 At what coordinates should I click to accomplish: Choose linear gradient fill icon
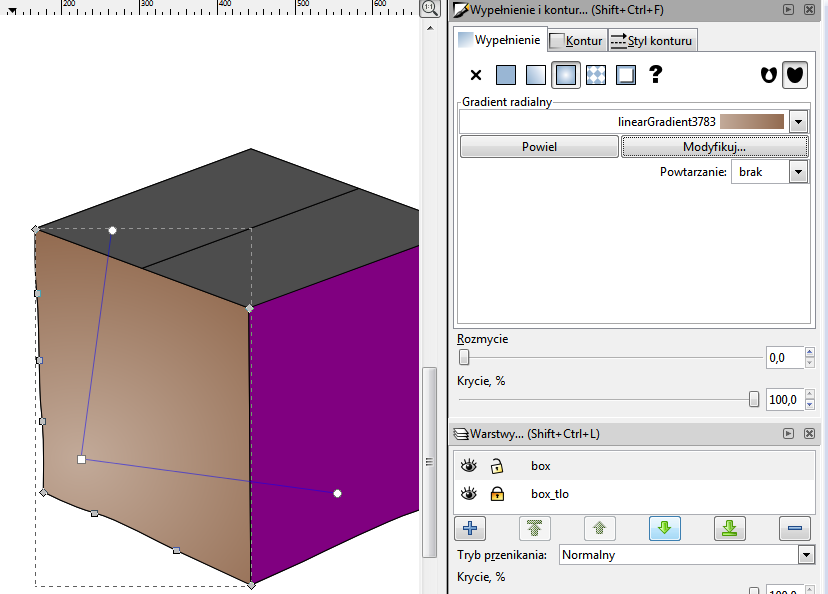pyautogui.click(x=535, y=75)
